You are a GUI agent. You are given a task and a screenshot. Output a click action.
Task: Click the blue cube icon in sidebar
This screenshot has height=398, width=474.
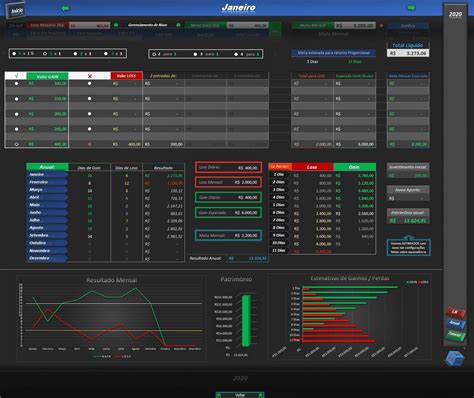click(x=455, y=358)
